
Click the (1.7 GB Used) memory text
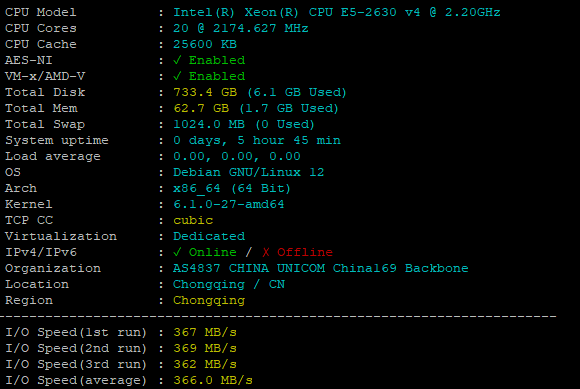(x=289, y=108)
